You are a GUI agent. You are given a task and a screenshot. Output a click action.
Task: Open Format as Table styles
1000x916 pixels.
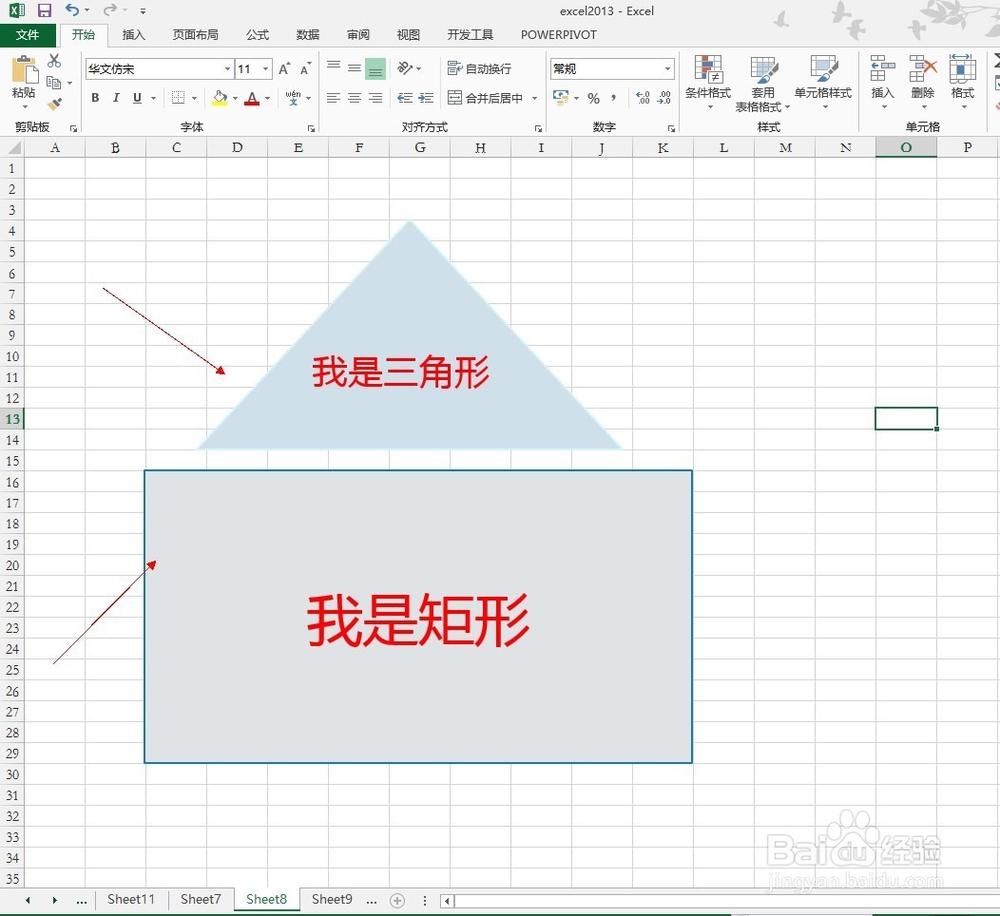click(763, 83)
